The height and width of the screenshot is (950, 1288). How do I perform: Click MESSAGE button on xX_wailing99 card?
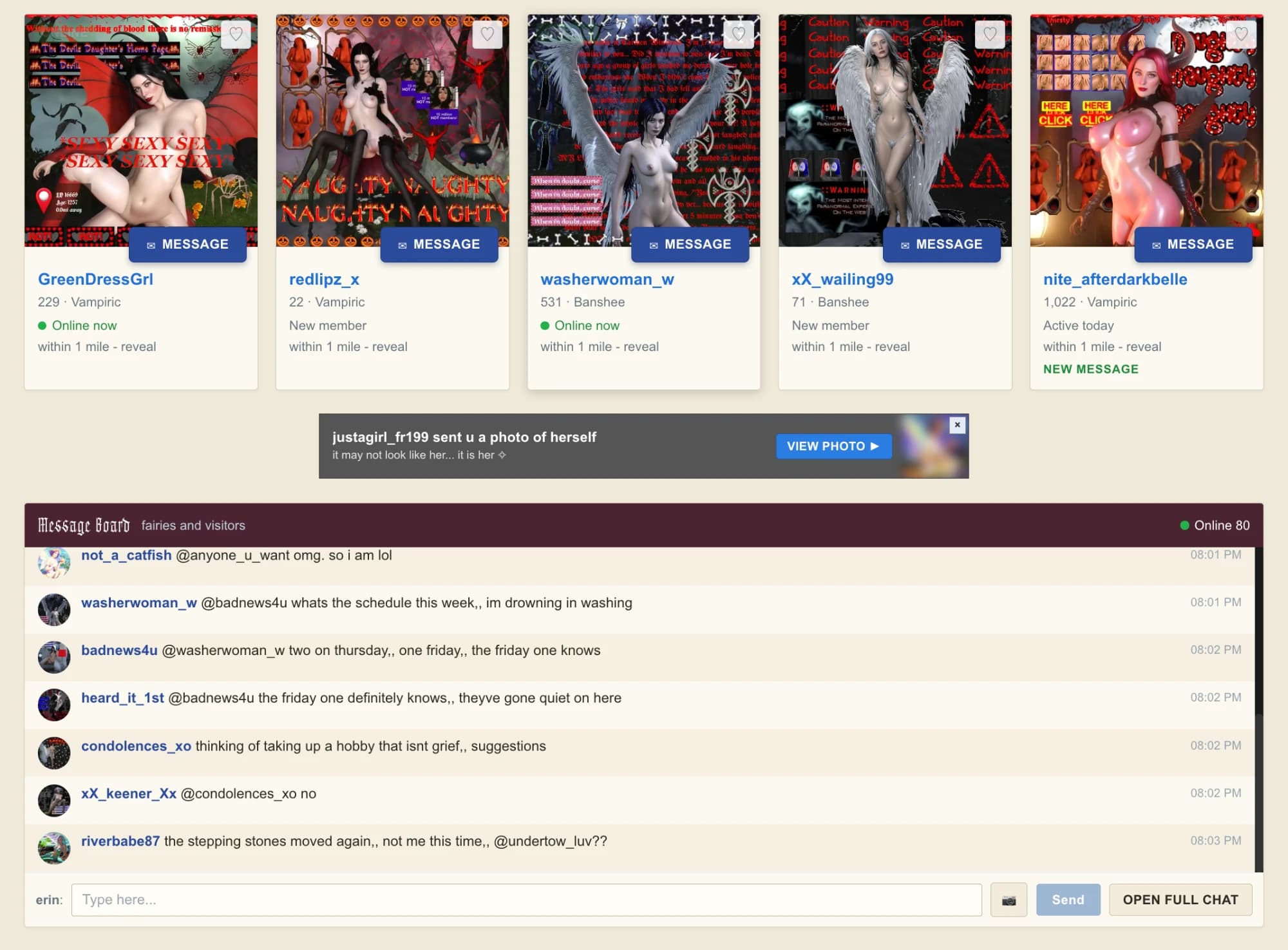click(941, 244)
